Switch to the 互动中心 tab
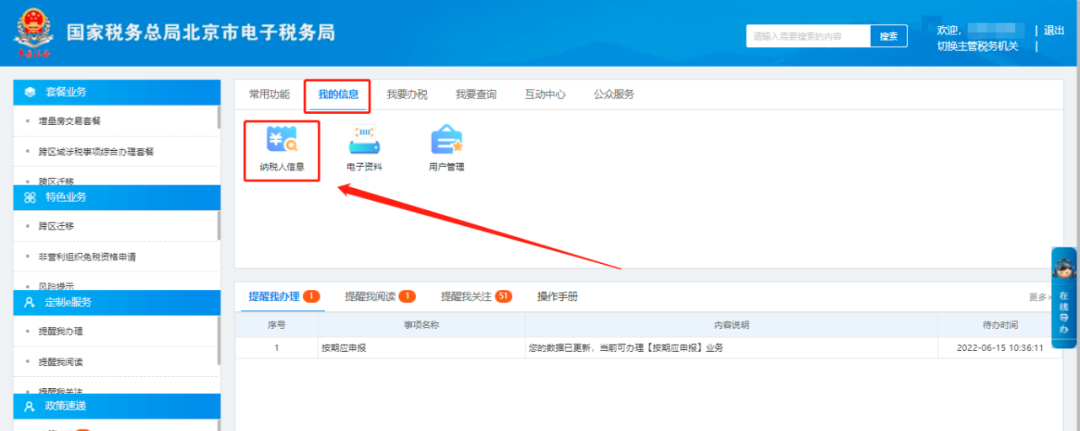1080x431 pixels. 545,95
